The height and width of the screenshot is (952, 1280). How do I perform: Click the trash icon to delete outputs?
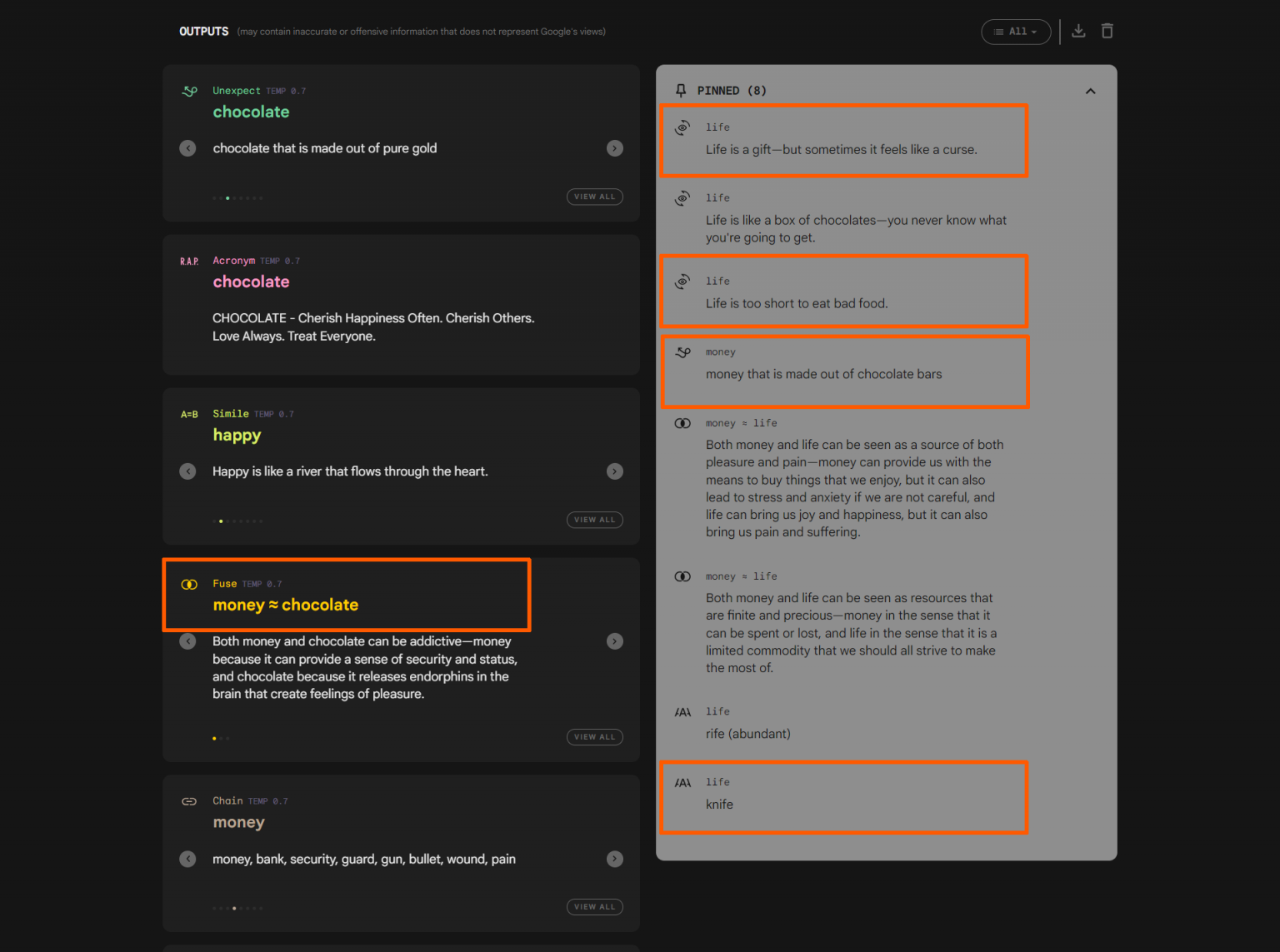pyautogui.click(x=1107, y=31)
